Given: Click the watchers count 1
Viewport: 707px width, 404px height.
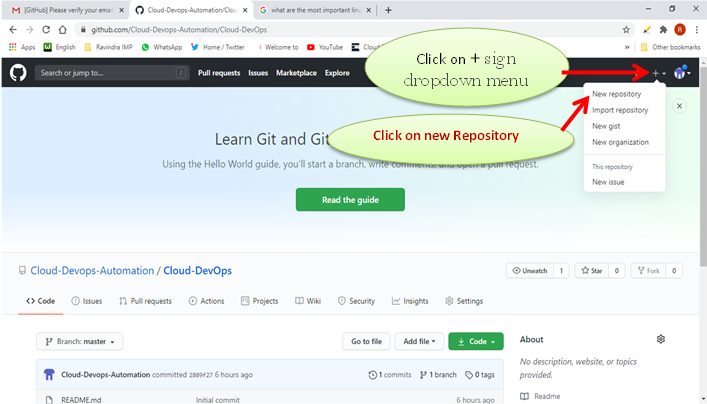Looking at the screenshot, I should [x=561, y=271].
